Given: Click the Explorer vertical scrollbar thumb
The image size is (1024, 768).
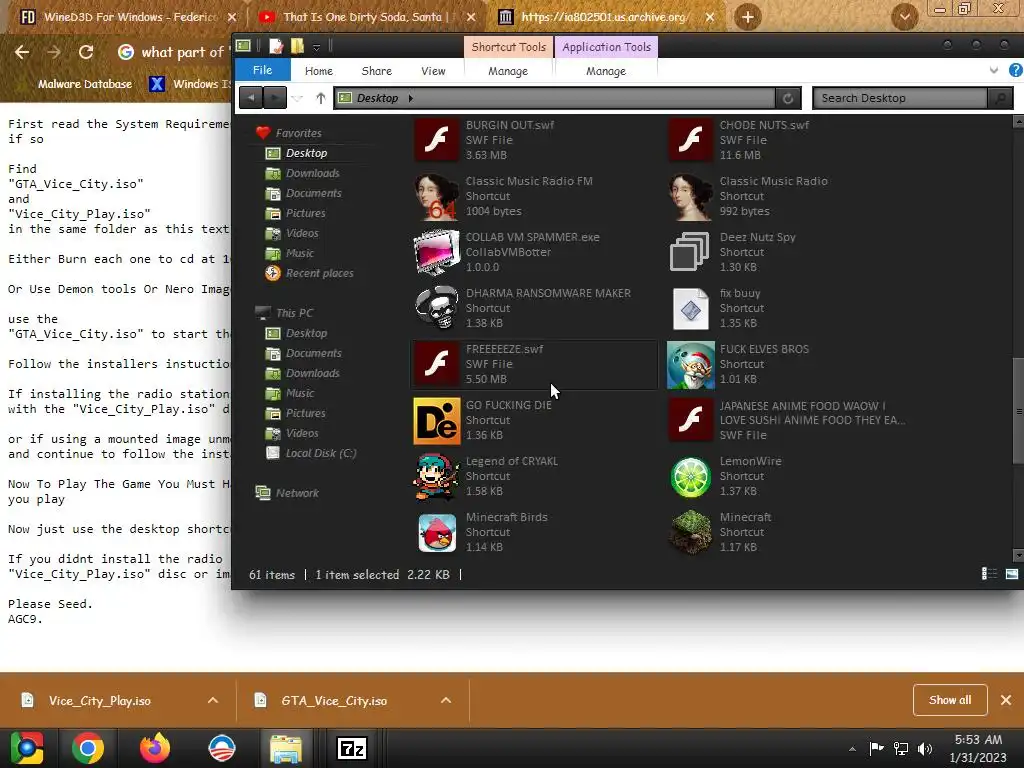Looking at the screenshot, I should pos(1018,411).
